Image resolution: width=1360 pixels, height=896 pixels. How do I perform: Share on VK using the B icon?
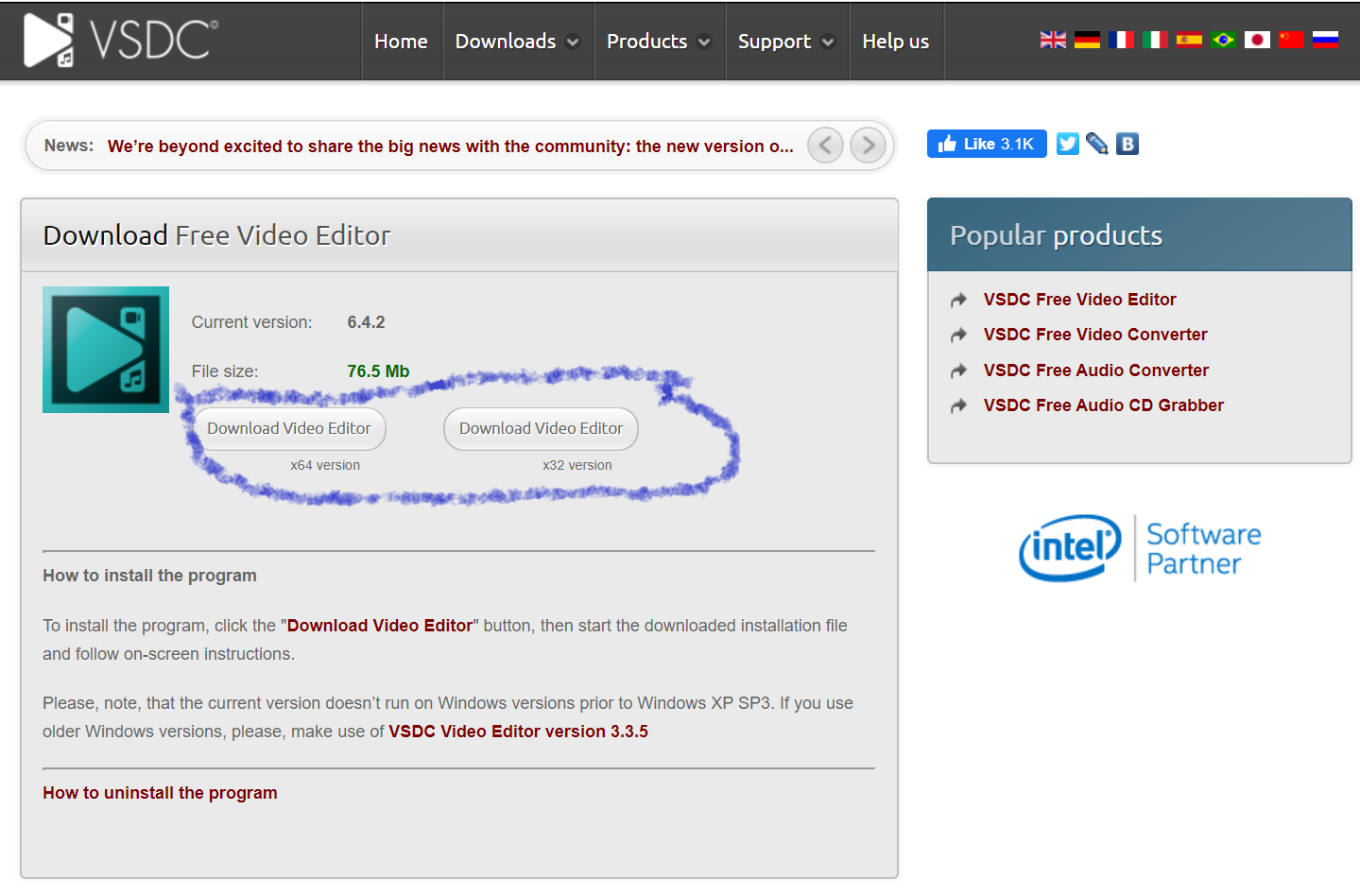point(1127,144)
